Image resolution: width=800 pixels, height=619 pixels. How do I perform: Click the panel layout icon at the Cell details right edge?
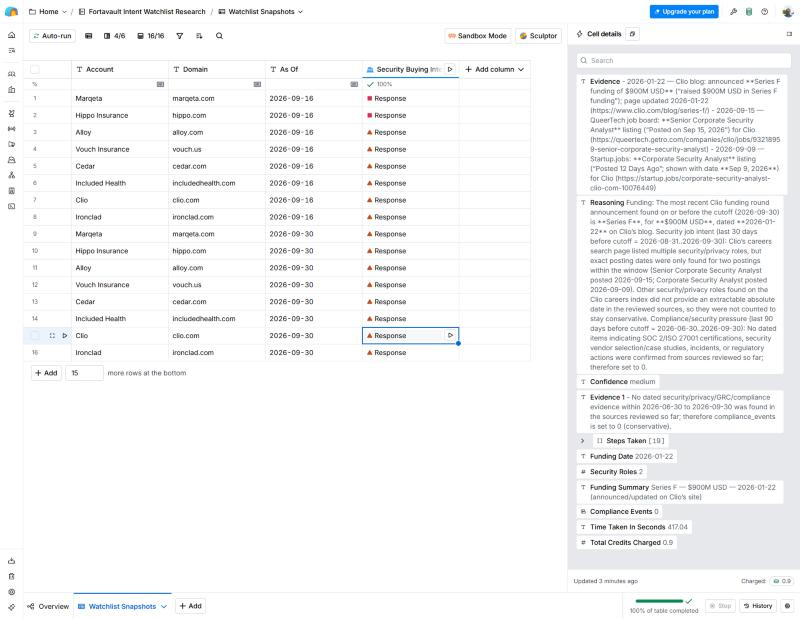(789, 34)
